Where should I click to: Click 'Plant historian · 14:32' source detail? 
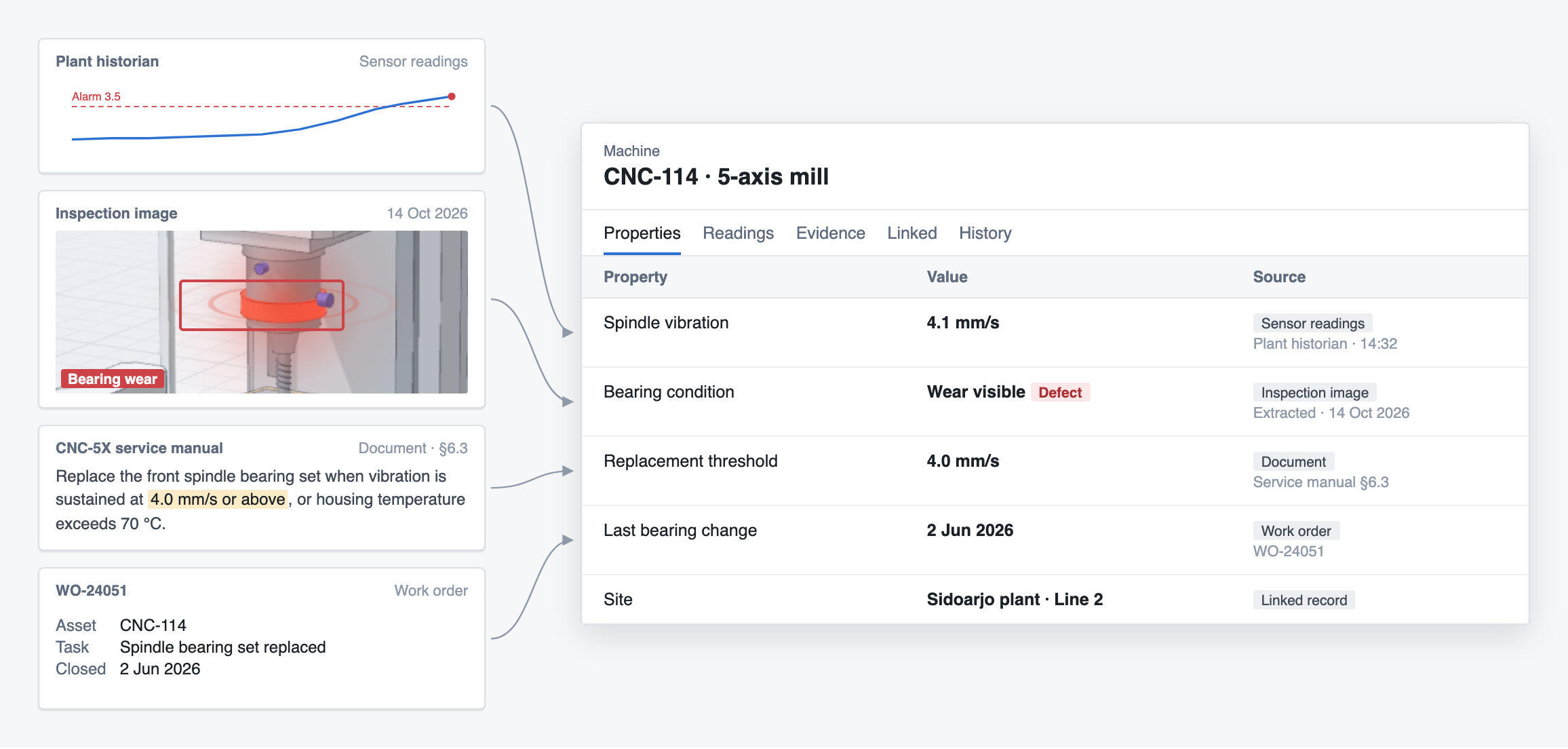1325,344
